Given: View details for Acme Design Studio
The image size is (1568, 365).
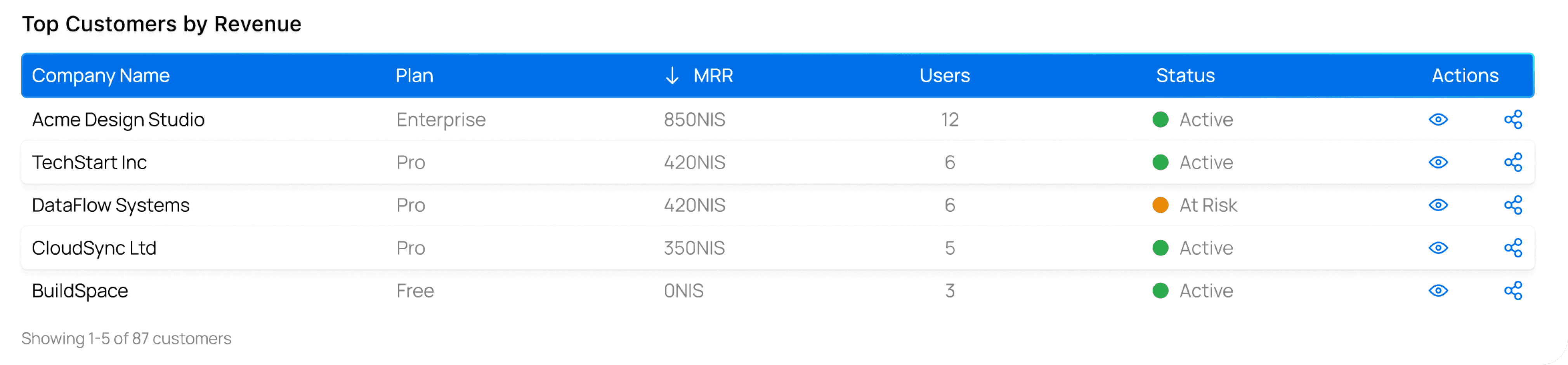Looking at the screenshot, I should point(1438,120).
